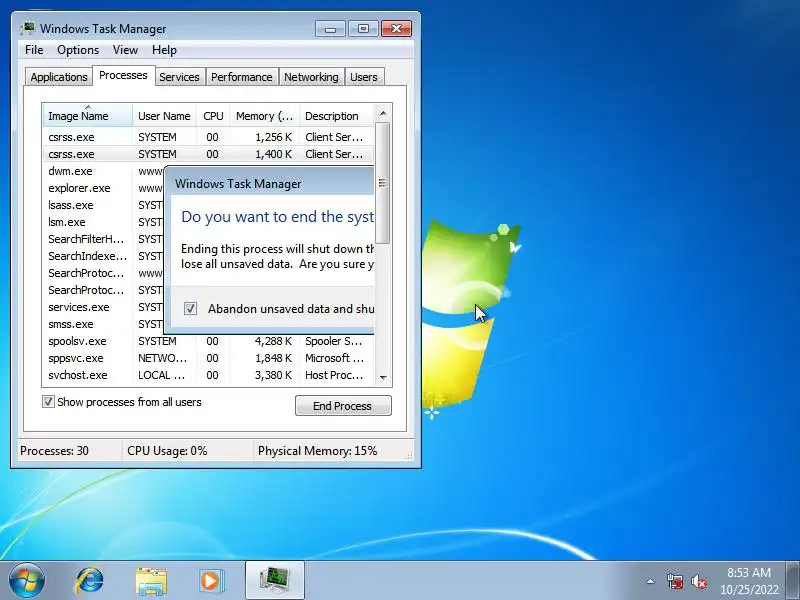The width and height of the screenshot is (800, 600).
Task: Click the Task Manager title bar icon
Action: 28,28
